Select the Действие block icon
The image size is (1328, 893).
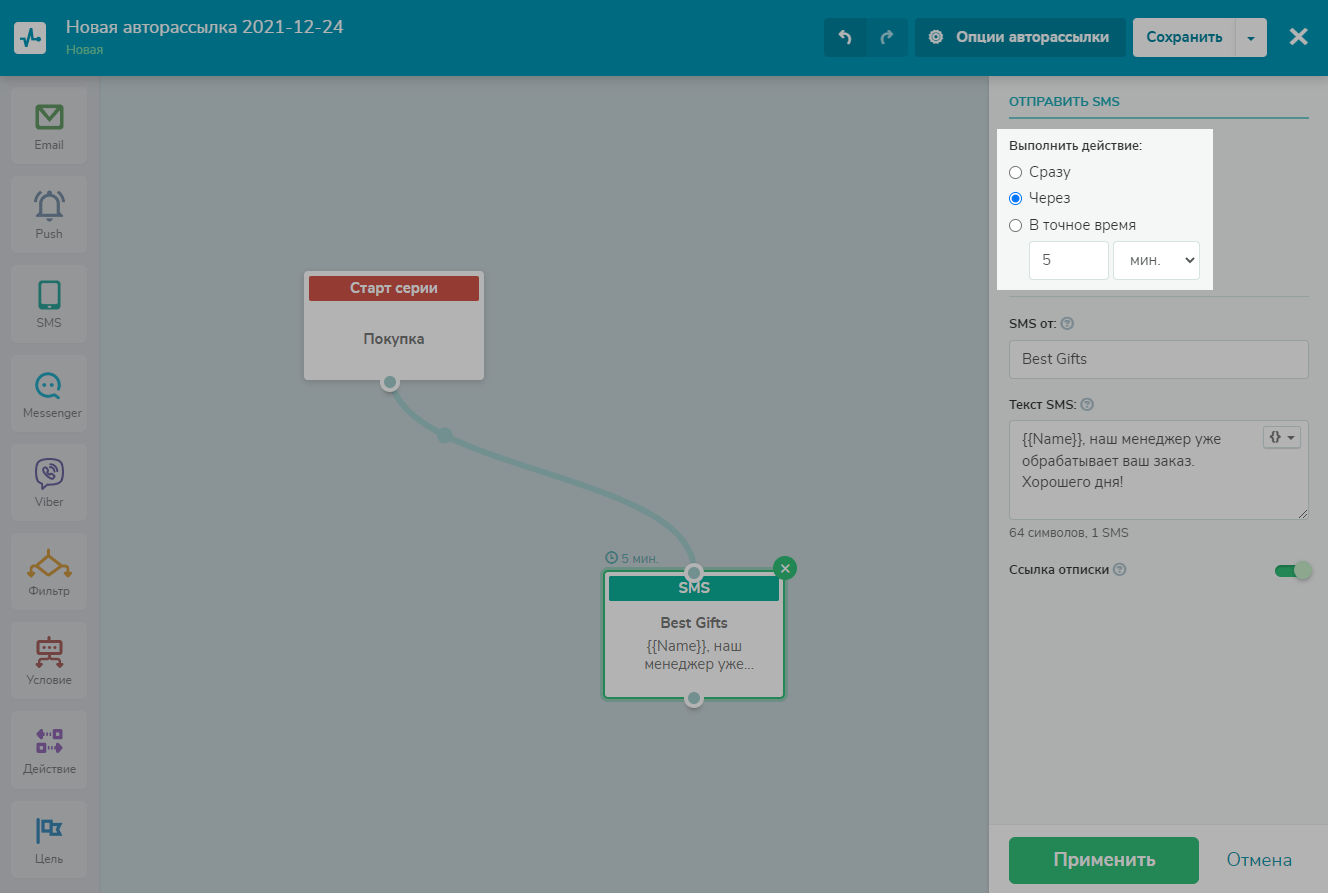click(49, 749)
